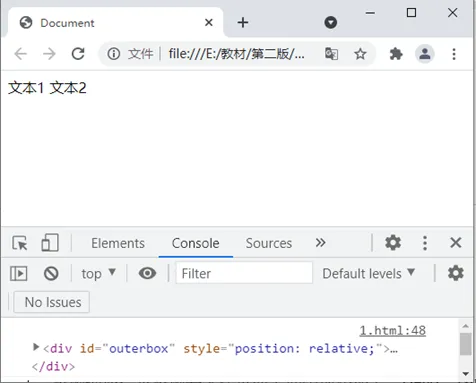Switch to the Sources panel
The height and width of the screenshot is (383, 476).
coord(269,243)
